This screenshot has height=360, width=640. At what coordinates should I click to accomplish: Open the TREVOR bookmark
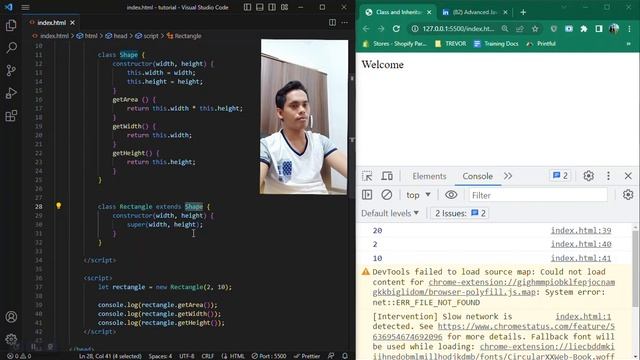(x=451, y=44)
